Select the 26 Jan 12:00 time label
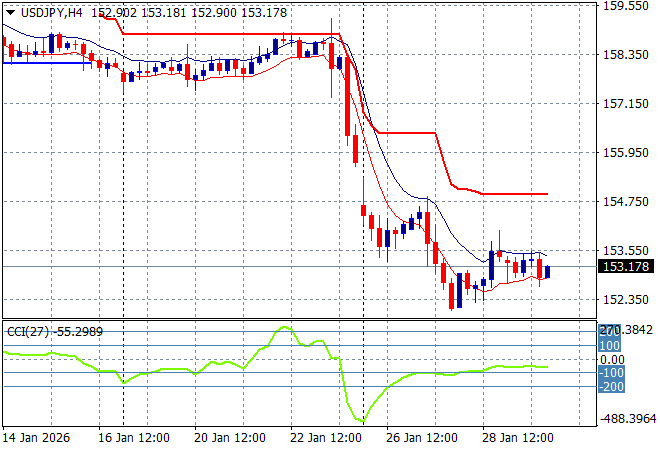This screenshot has height=450, width=660. coord(422,438)
